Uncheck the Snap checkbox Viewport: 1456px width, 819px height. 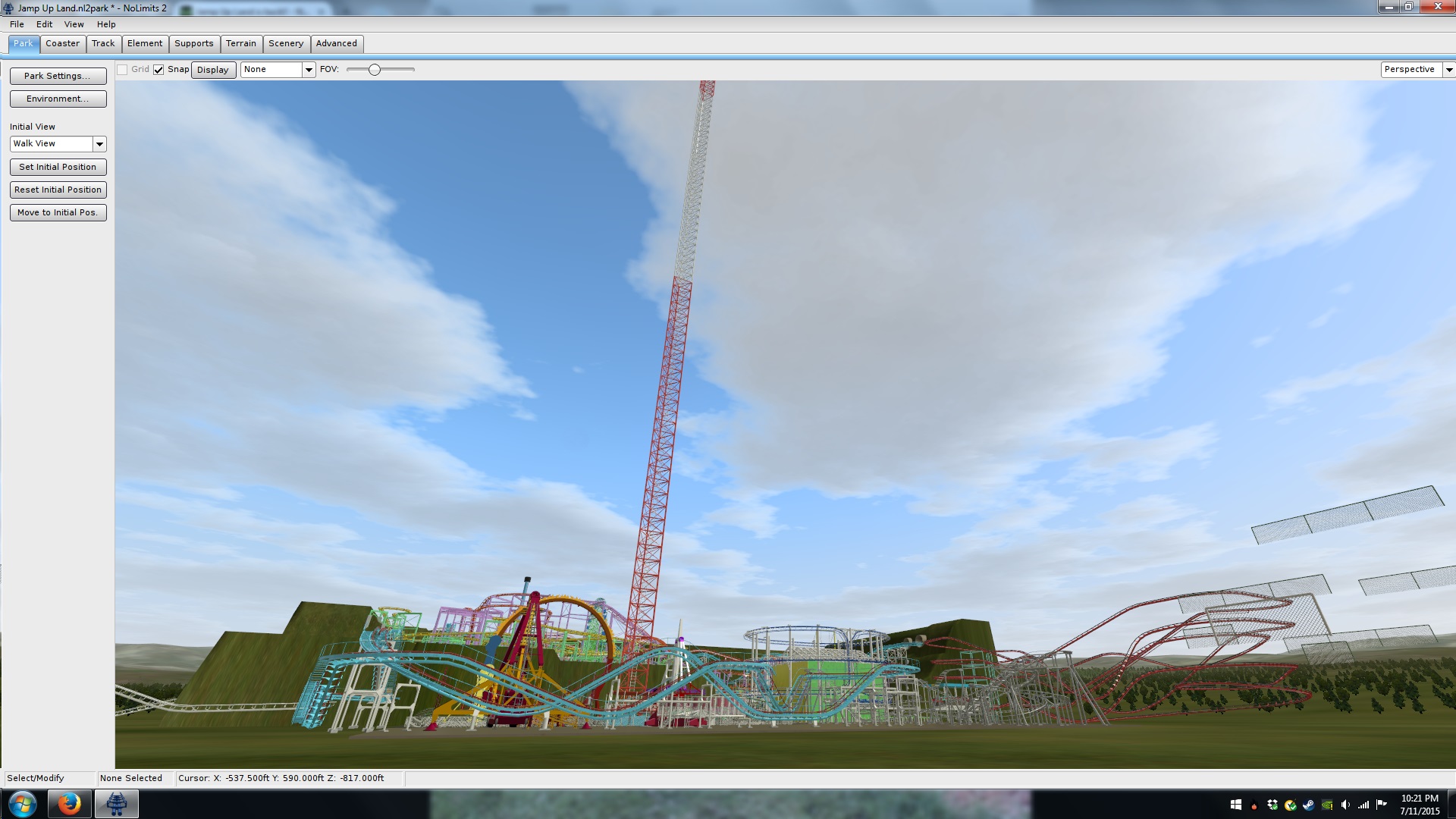pyautogui.click(x=158, y=70)
